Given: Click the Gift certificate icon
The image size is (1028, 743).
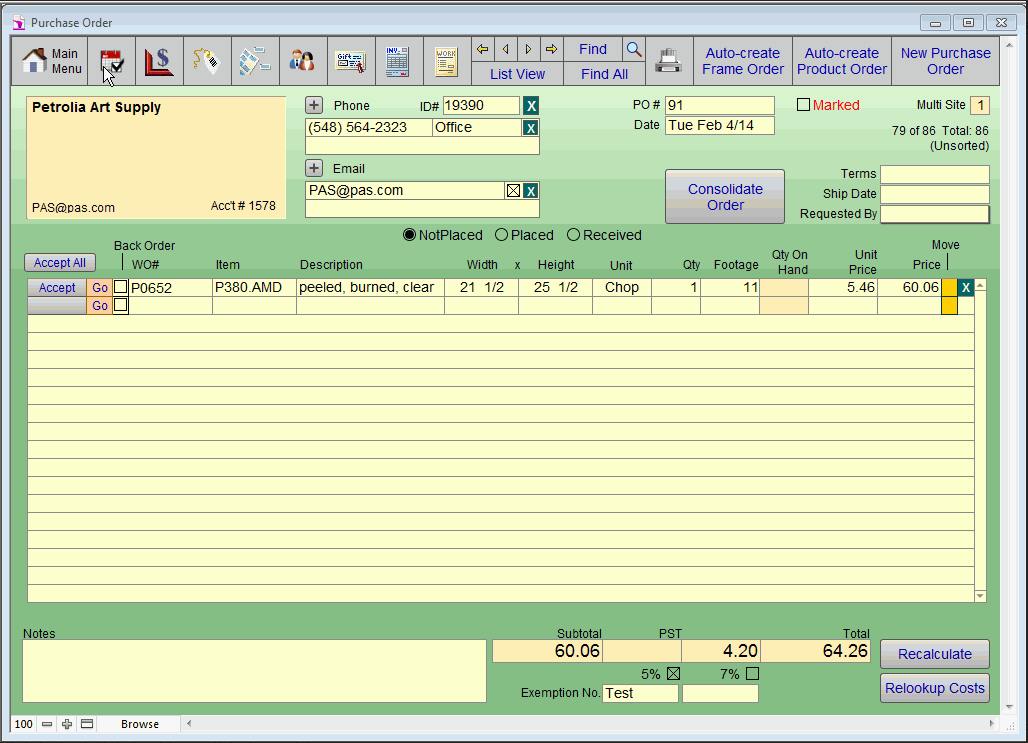Looking at the screenshot, I should tap(351, 60).
